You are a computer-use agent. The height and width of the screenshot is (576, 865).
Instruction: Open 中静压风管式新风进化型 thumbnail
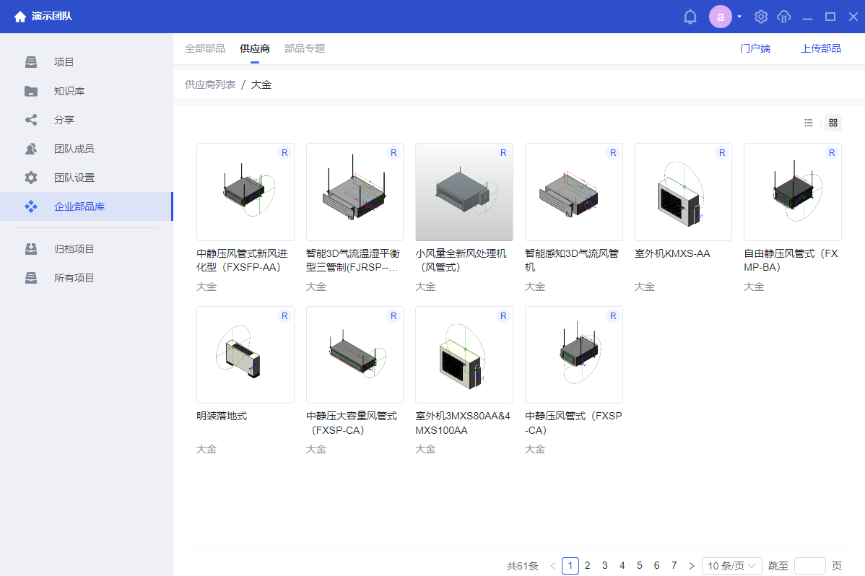[245, 192]
